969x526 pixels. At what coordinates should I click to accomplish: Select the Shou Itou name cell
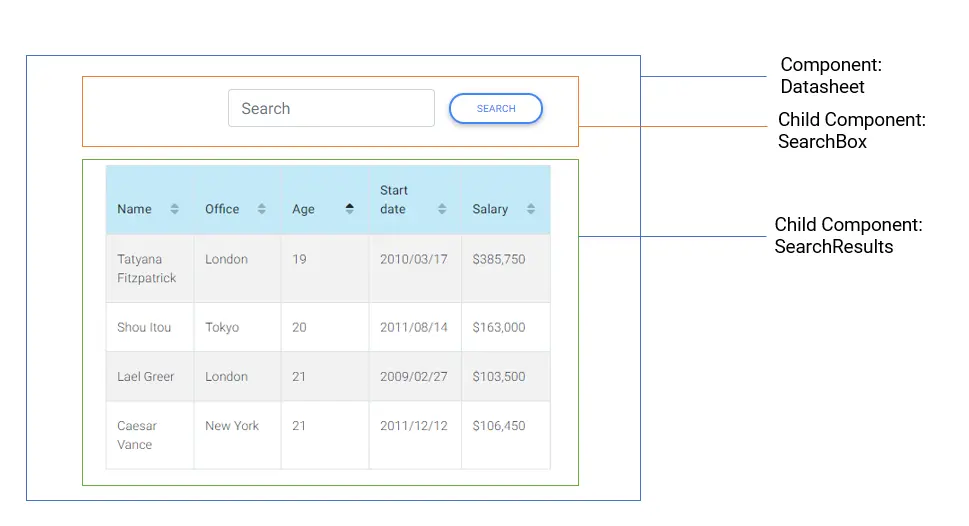(150, 327)
